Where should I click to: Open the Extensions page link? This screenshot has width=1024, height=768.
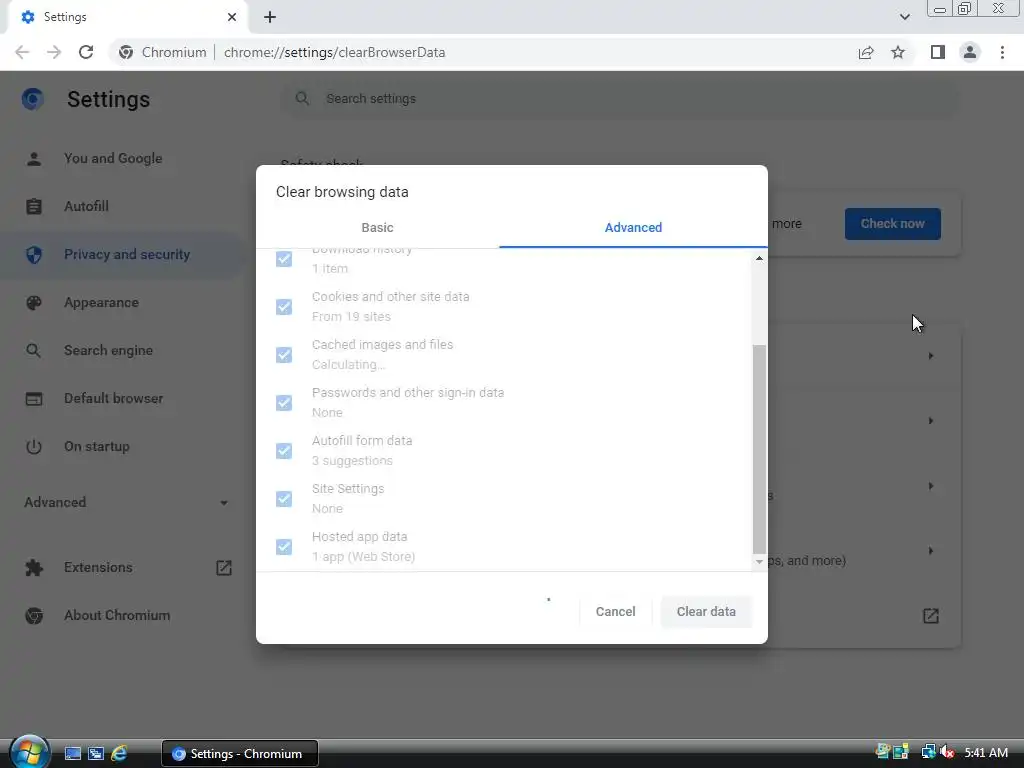point(98,568)
